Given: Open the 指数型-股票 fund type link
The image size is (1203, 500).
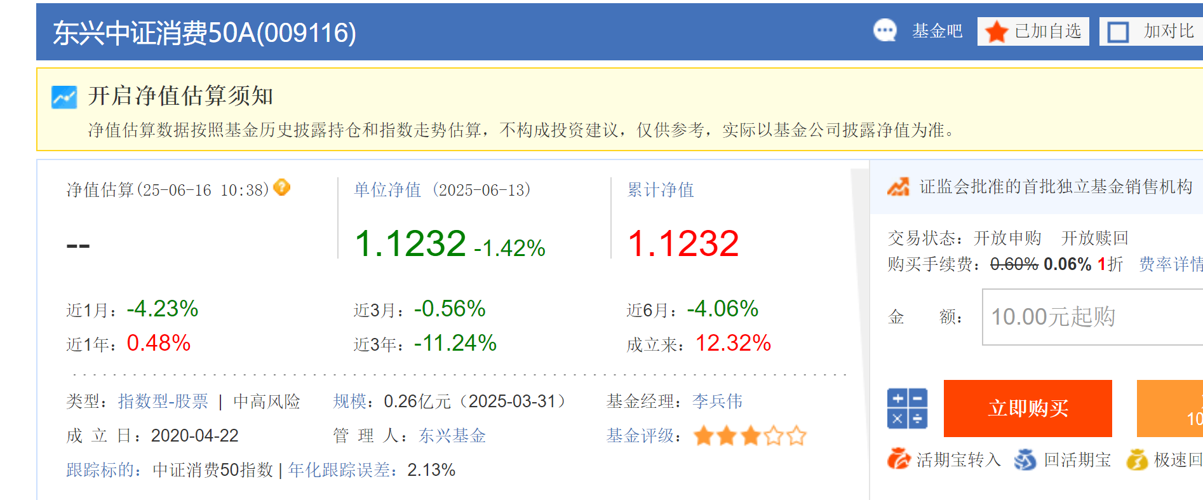Looking at the screenshot, I should click(x=163, y=401).
